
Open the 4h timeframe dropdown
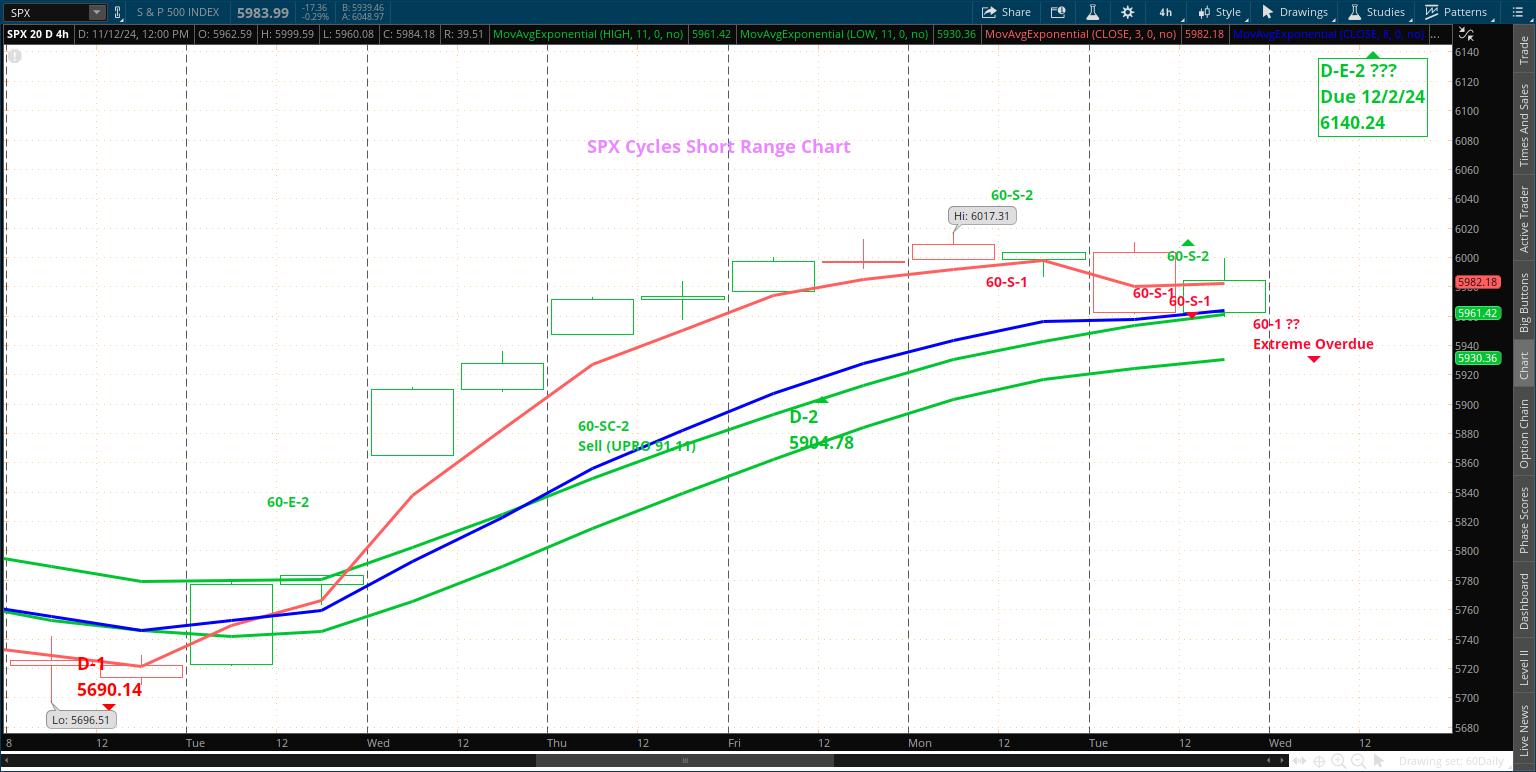click(x=1165, y=12)
